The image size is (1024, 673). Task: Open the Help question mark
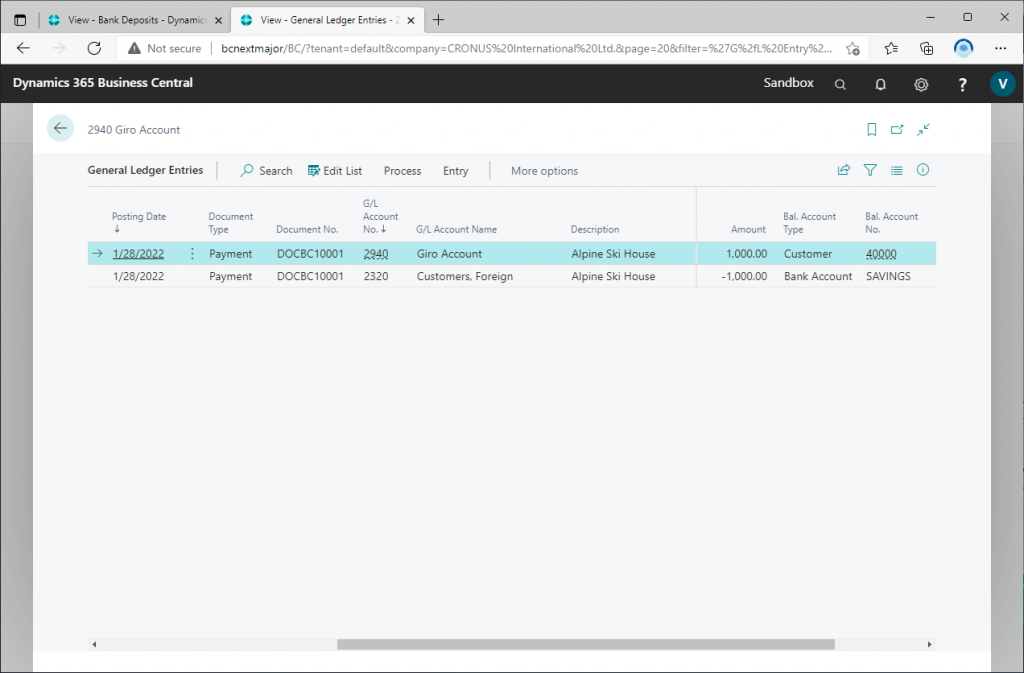pyautogui.click(x=962, y=84)
